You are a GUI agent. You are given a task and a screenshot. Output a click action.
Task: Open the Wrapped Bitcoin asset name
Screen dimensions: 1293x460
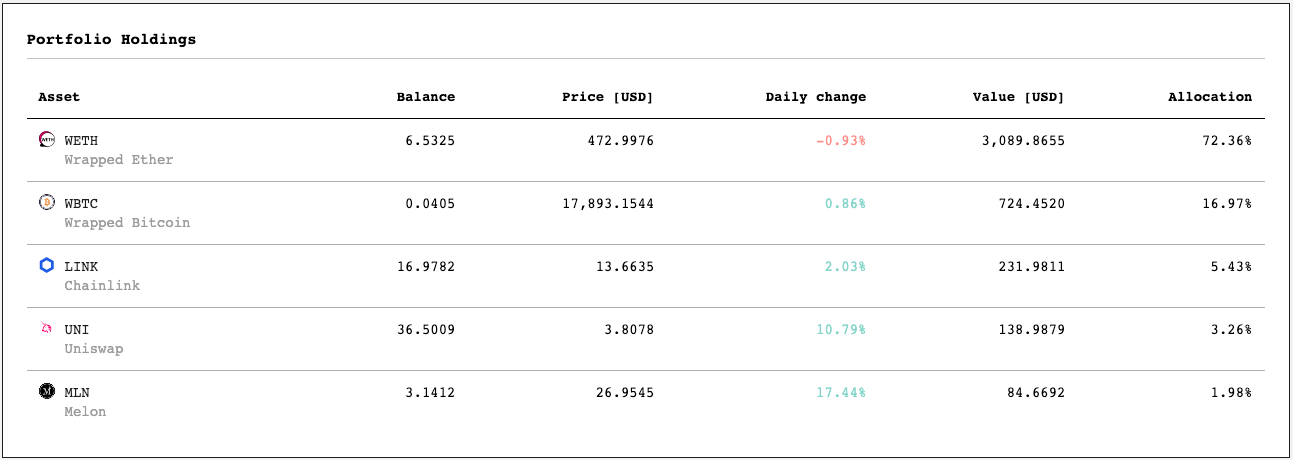[127, 223]
